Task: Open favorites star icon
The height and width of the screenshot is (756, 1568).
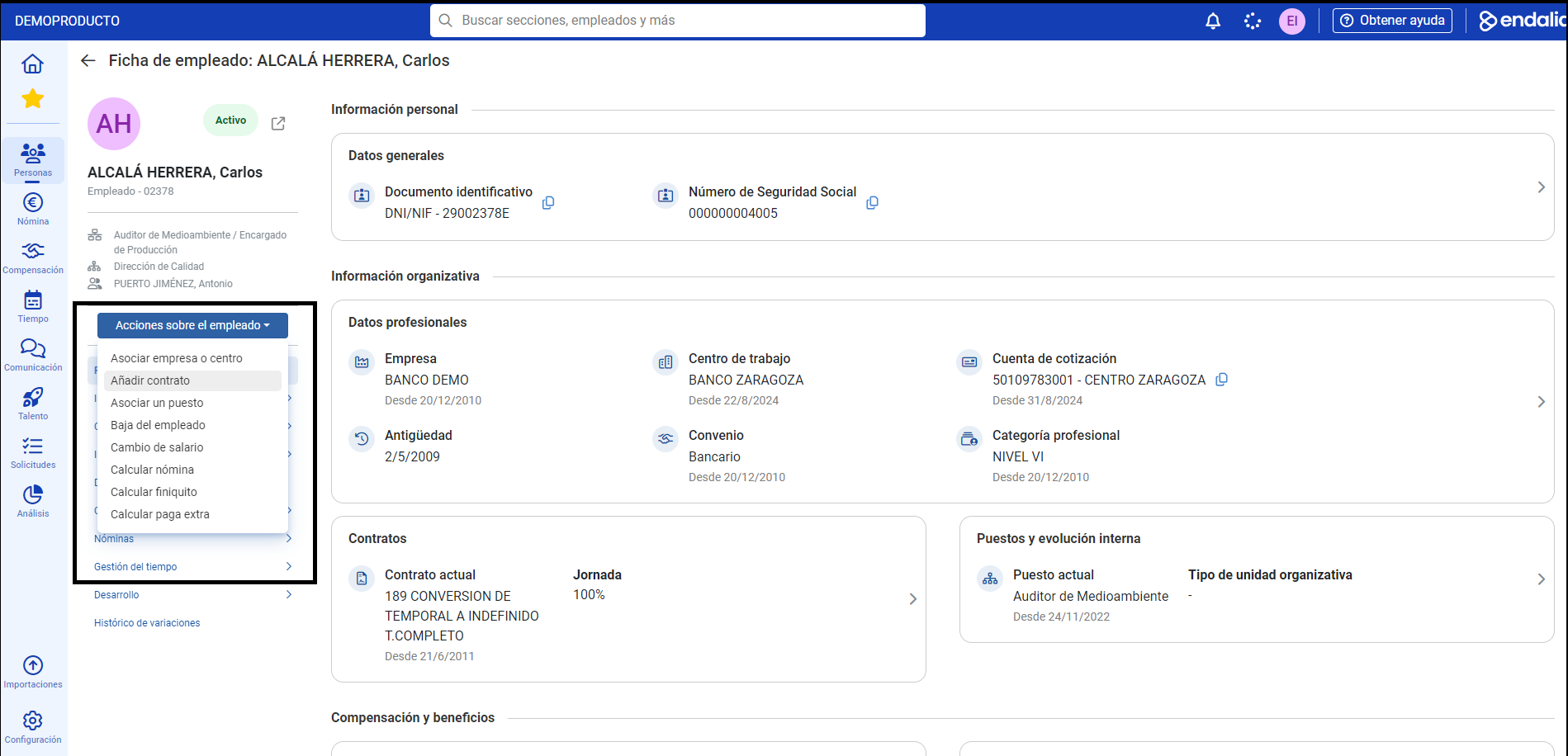Action: pos(32,99)
